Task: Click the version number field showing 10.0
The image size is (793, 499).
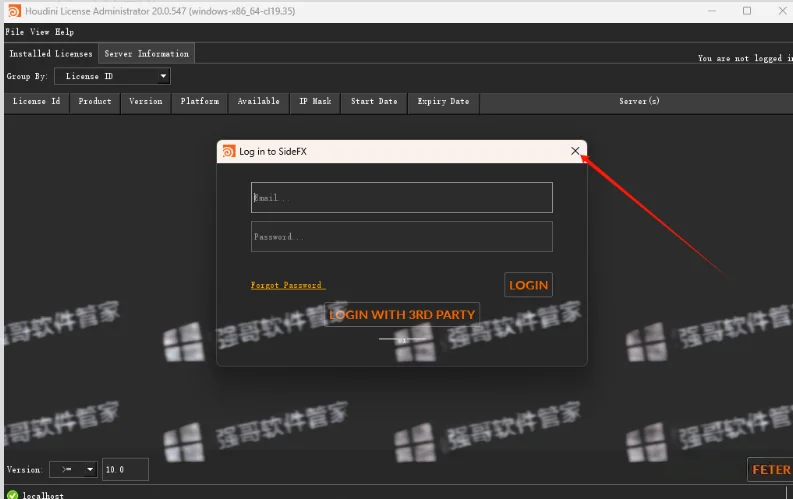Action: pos(125,470)
